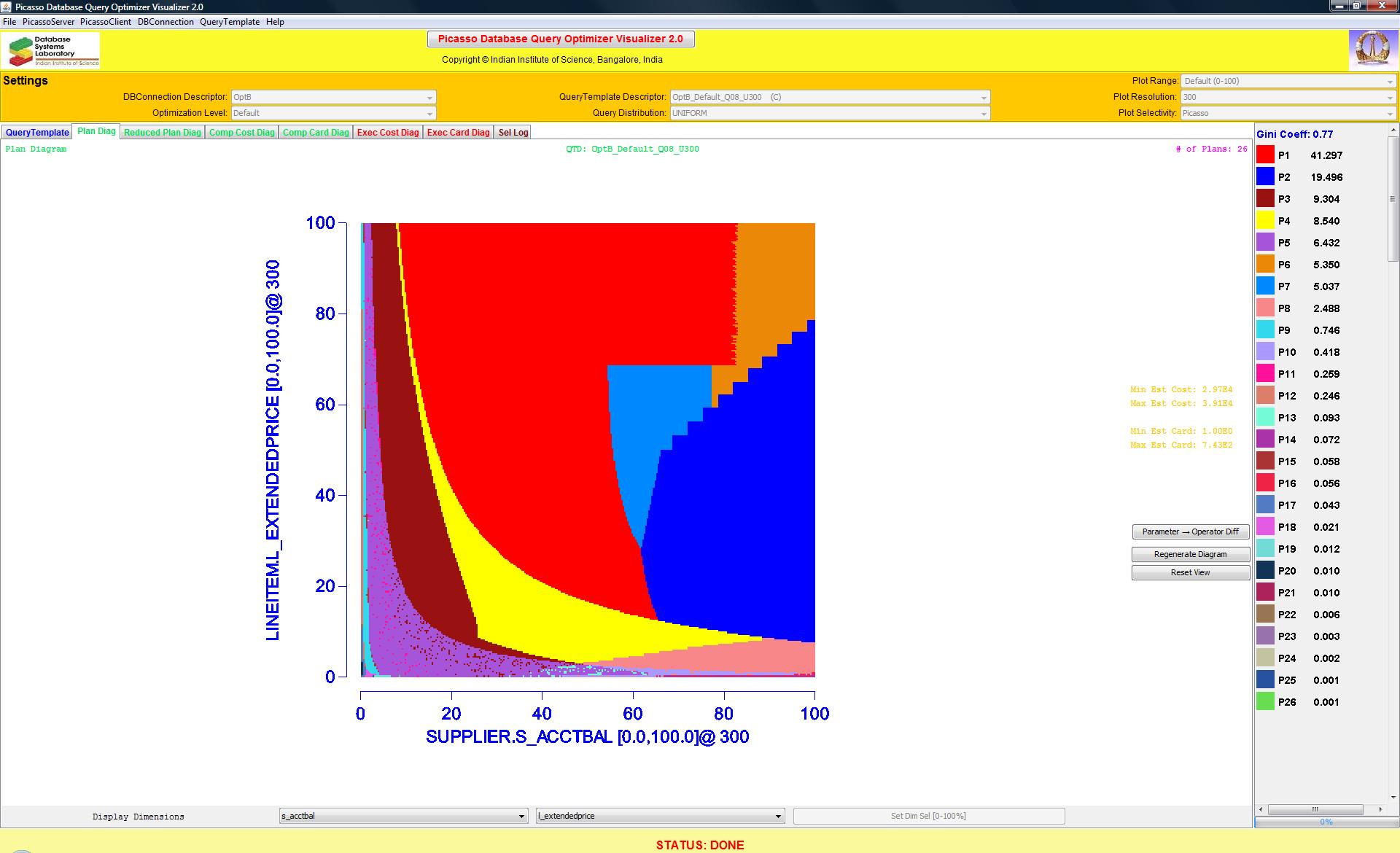
Task: Click the red P1 plan color swatch
Action: coord(1265,155)
